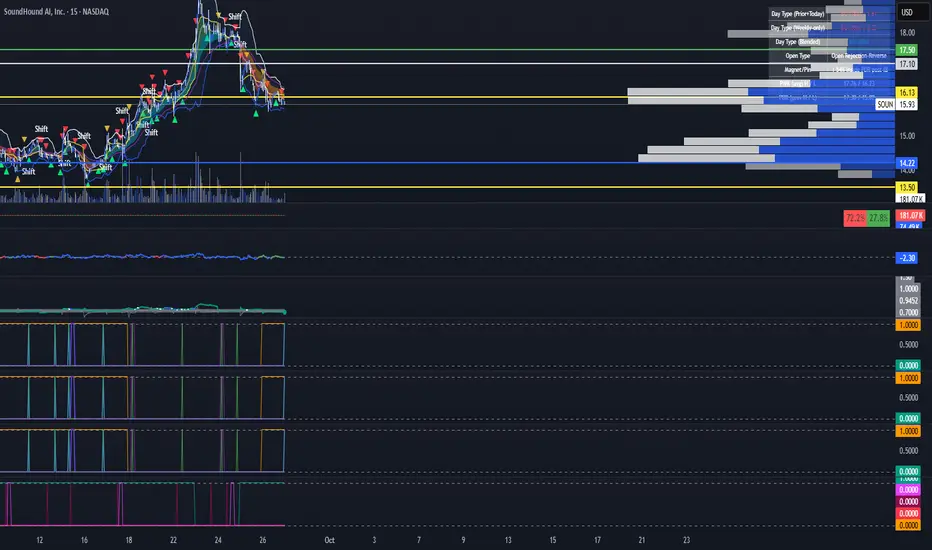Screen dimensions: 932x550
Task: Click date 22 on the time axis
Action: (x=173, y=540)
